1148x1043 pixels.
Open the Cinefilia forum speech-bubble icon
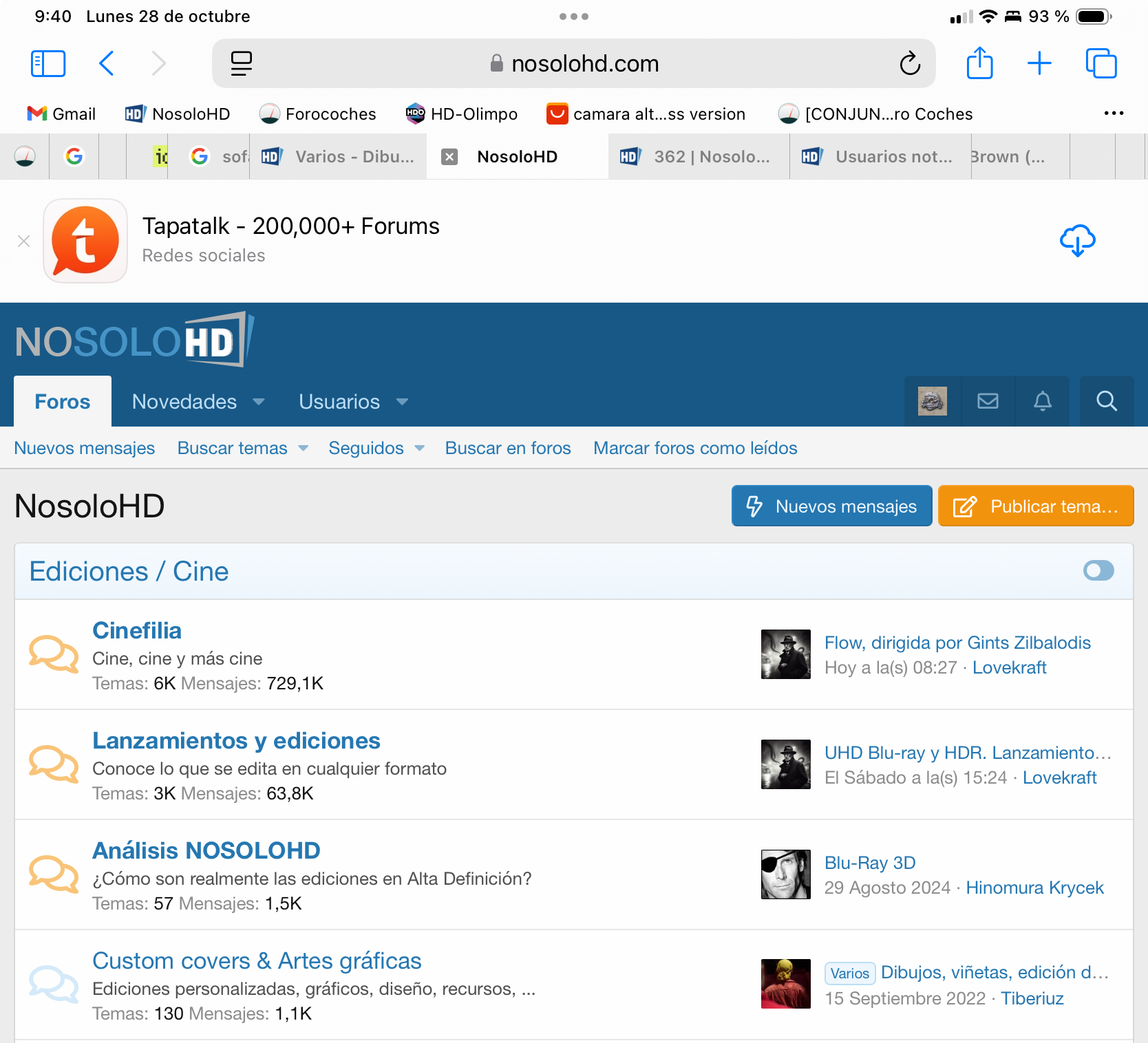coord(54,654)
